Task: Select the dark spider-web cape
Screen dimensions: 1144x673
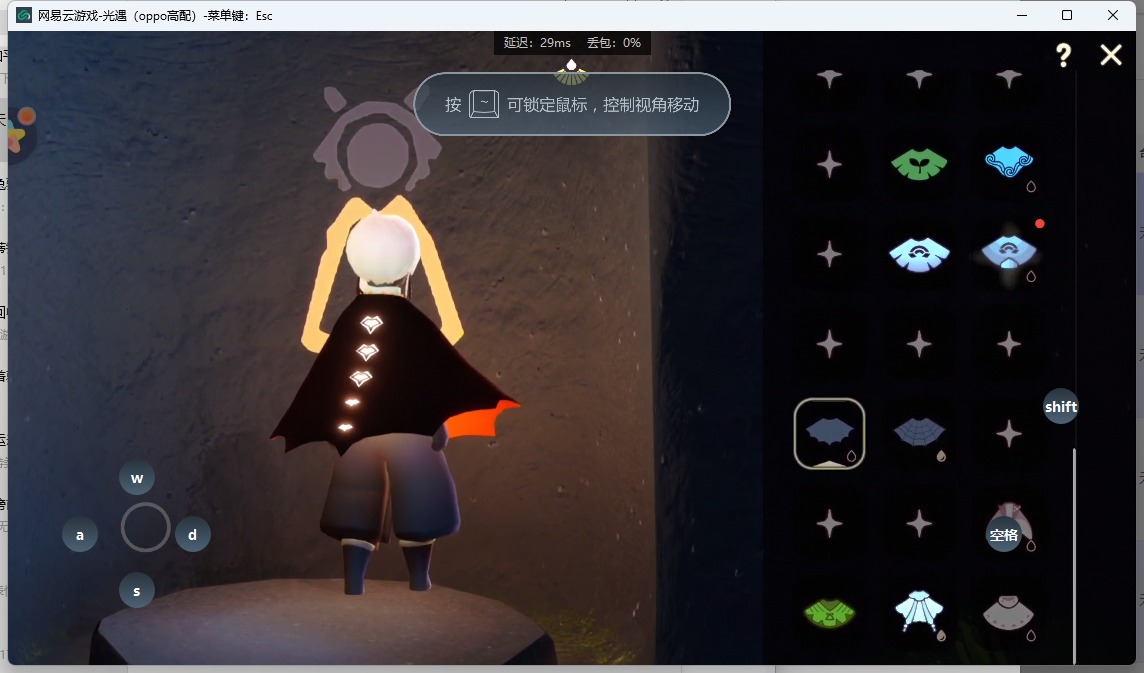Action: 919,433
